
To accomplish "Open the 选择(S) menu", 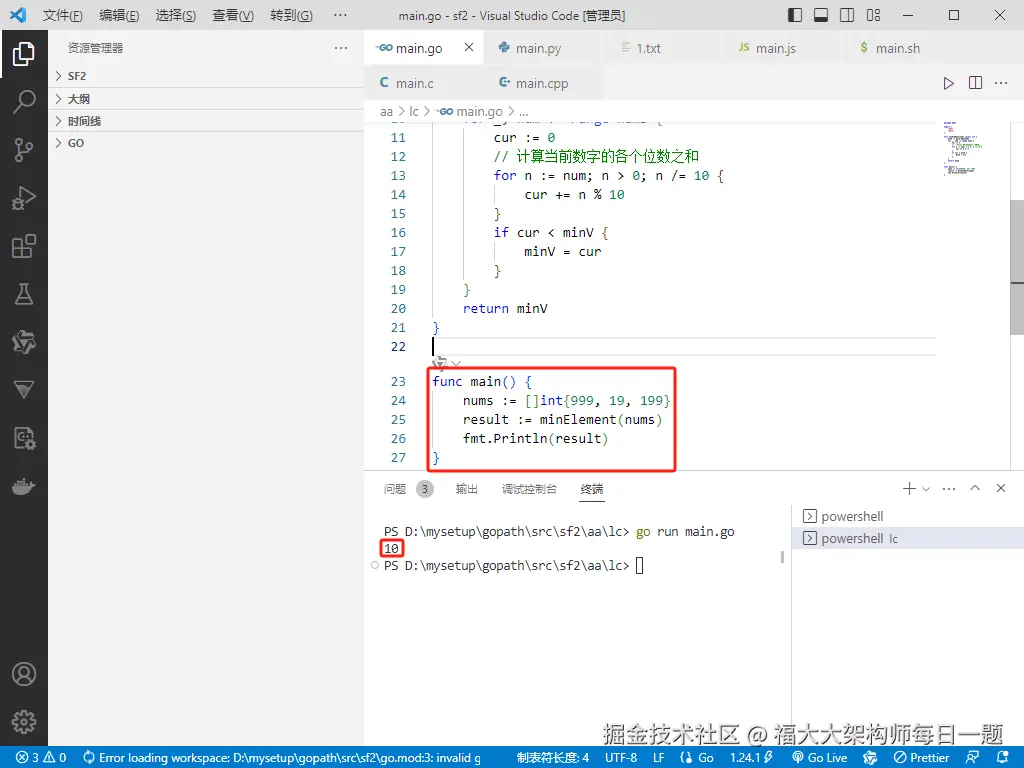I will 176,15.
